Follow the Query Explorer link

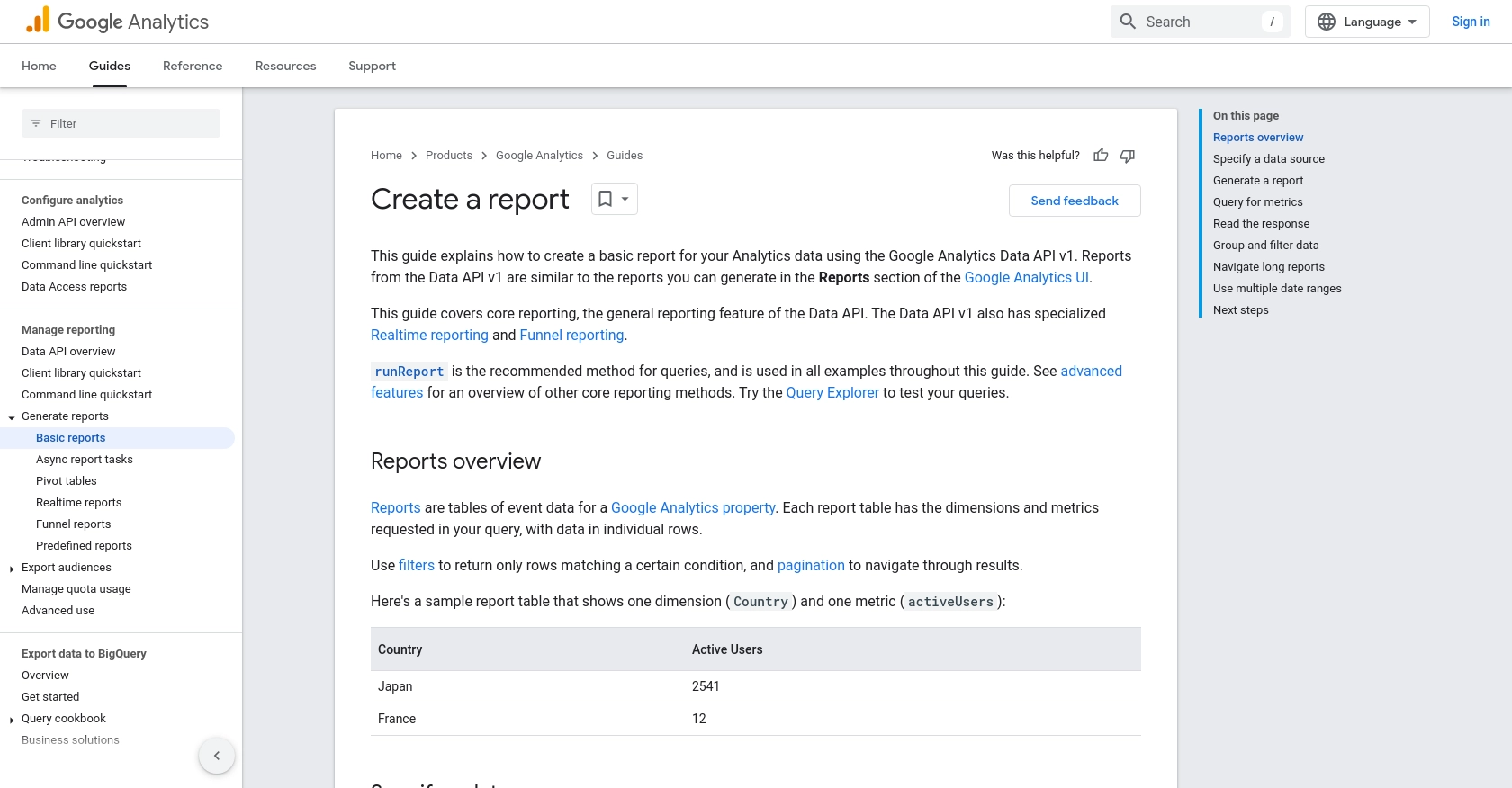click(x=832, y=392)
